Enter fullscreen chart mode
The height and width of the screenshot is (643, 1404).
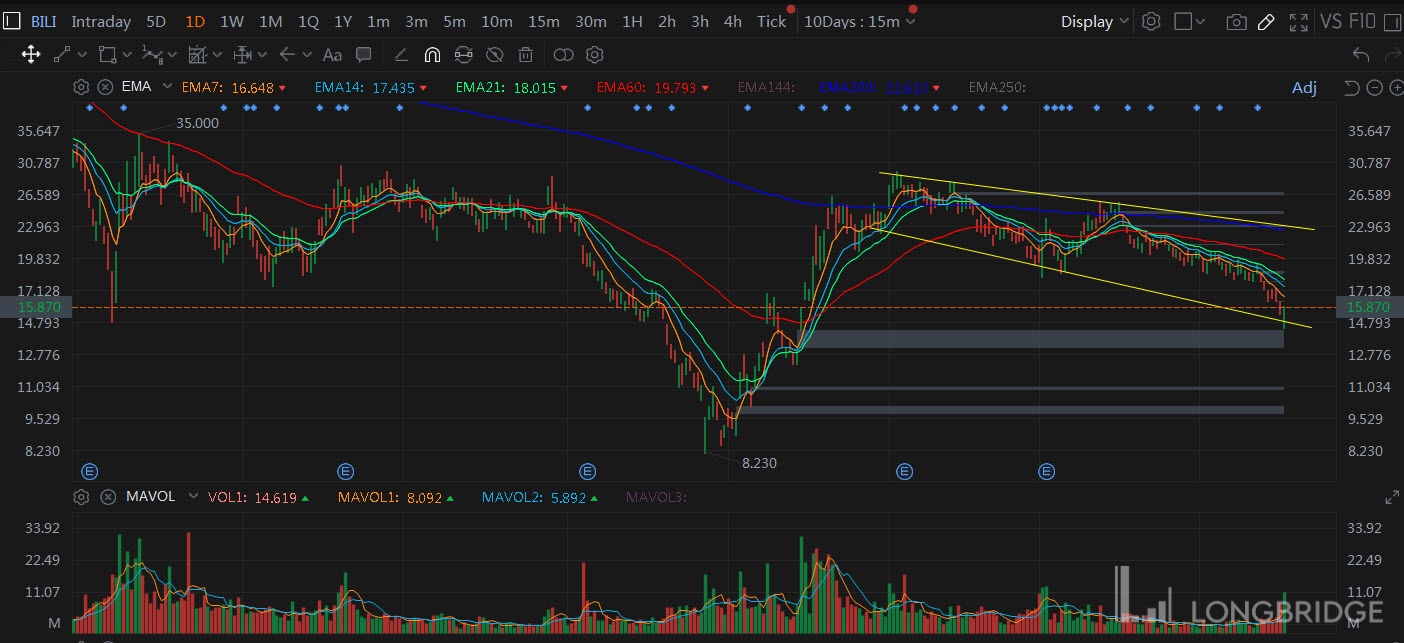(x=1298, y=21)
